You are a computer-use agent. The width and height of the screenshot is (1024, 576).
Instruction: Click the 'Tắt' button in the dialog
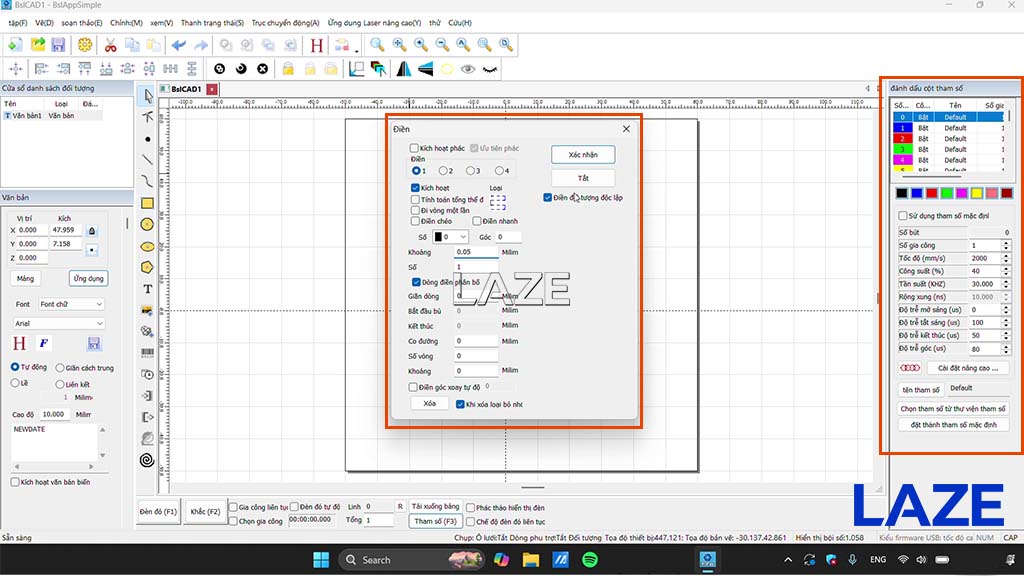[583, 178]
